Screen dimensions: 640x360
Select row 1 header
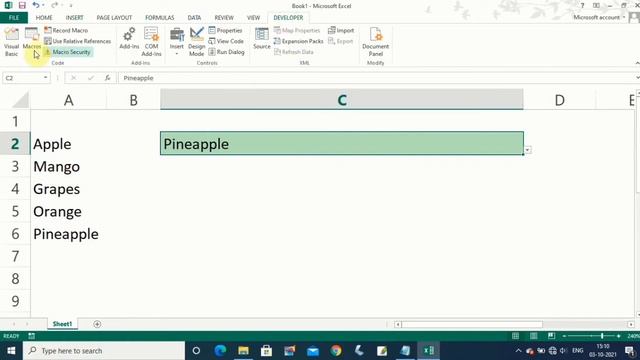pyautogui.click(x=15, y=121)
